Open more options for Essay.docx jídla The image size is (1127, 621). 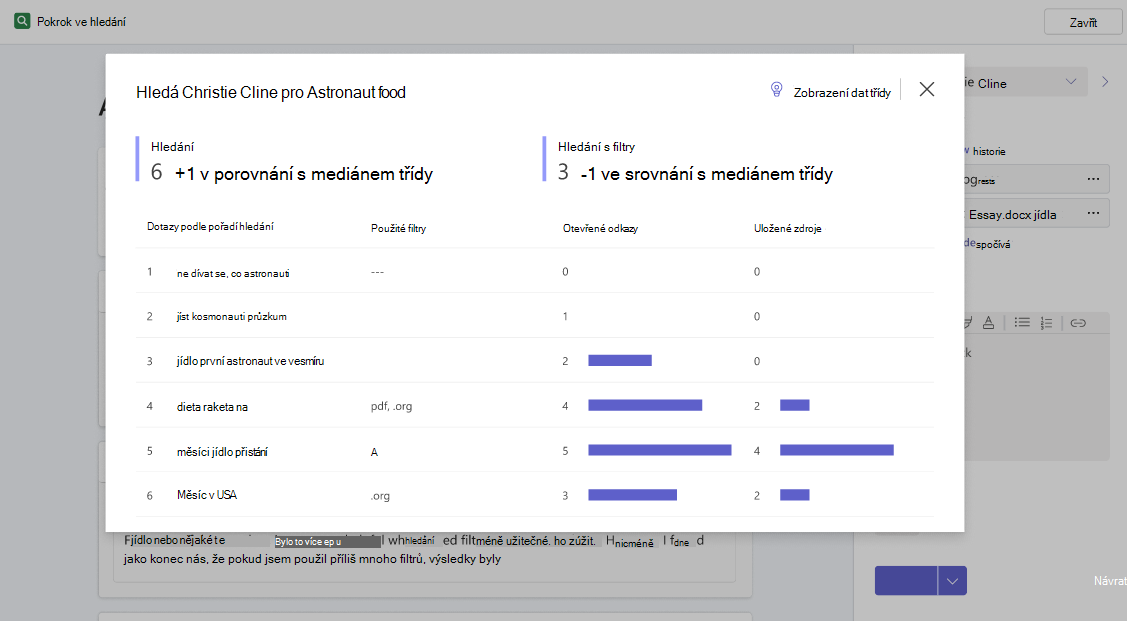click(x=1093, y=213)
